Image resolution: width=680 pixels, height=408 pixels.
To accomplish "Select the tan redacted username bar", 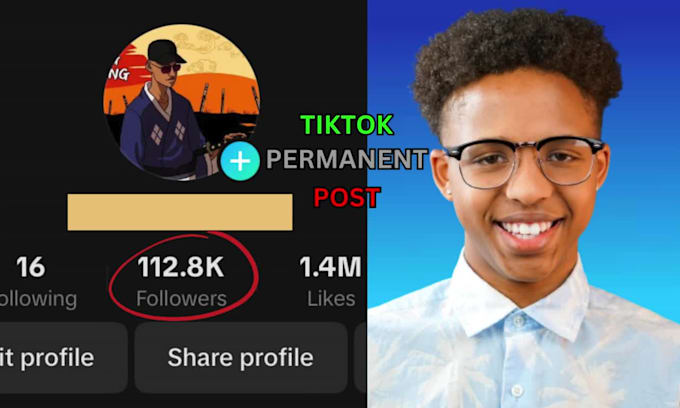I will [x=180, y=212].
